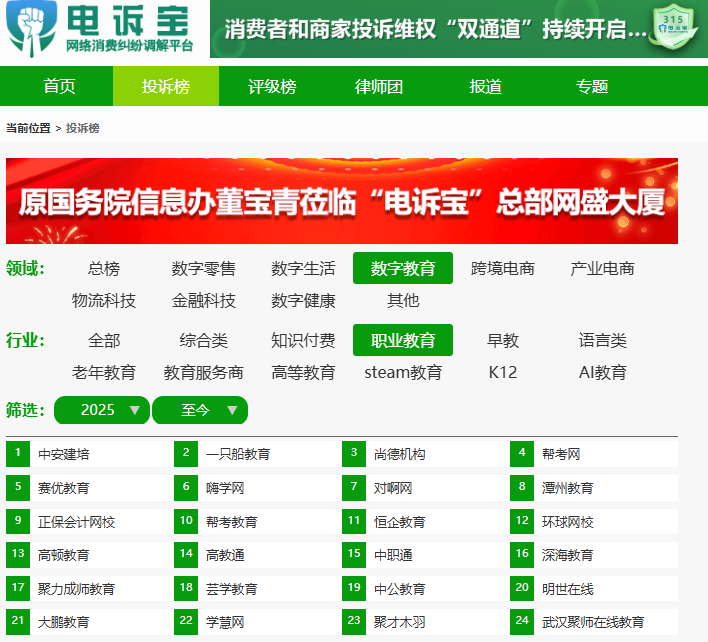Click the 电诉宝 site logo

click(104, 29)
